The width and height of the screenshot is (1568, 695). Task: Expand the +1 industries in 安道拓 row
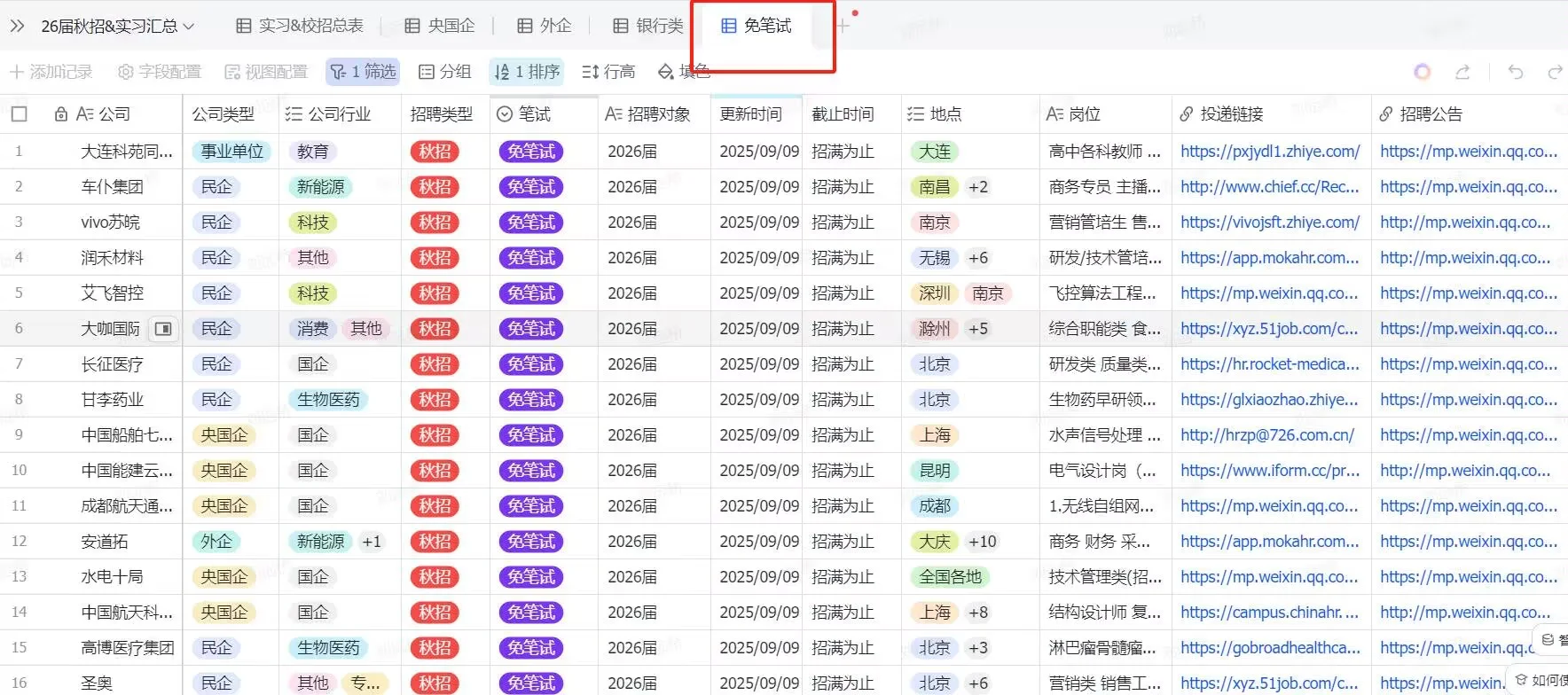point(372,542)
